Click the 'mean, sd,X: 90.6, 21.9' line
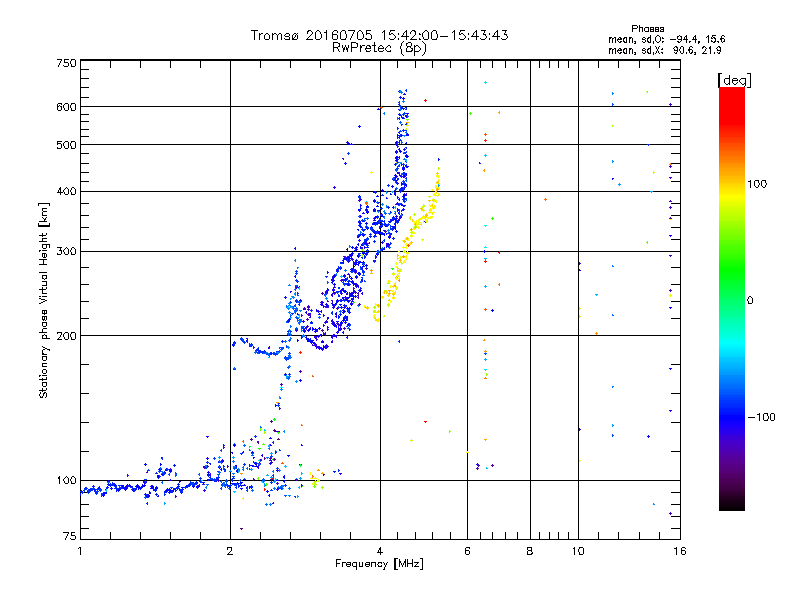Viewport: 800px width, 600px height. click(664, 50)
